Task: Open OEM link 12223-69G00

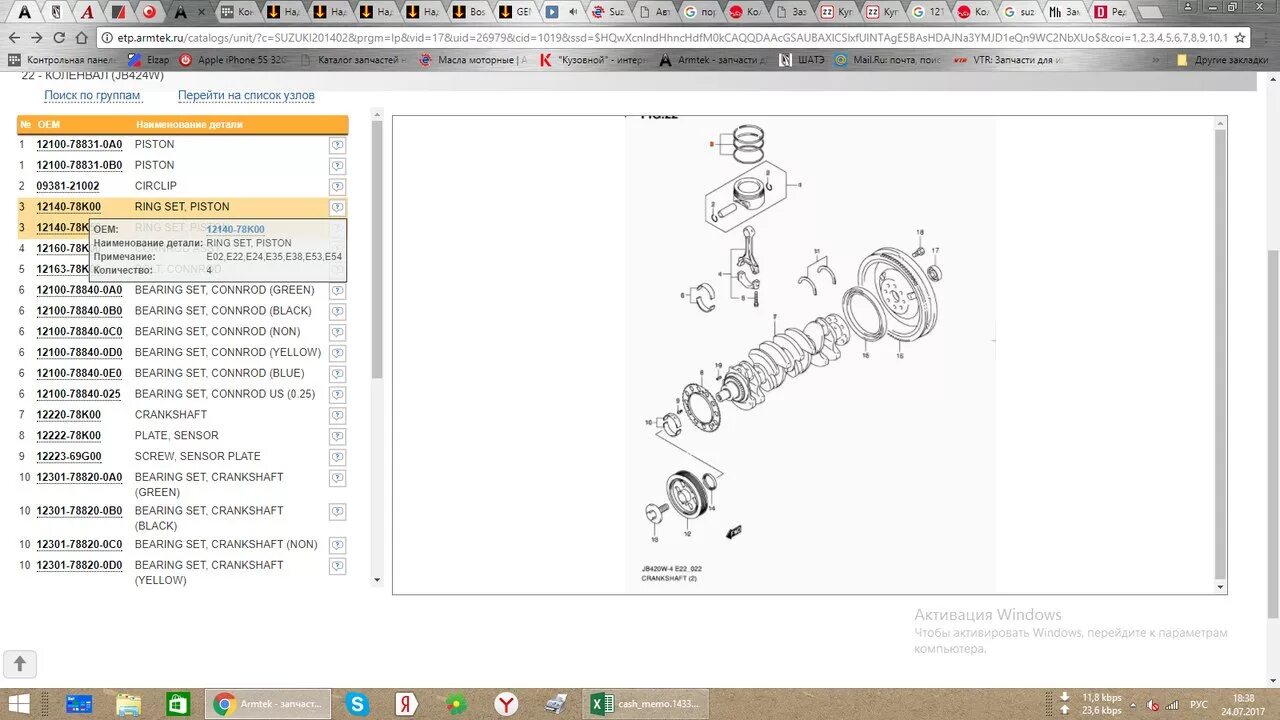Action: click(x=69, y=457)
